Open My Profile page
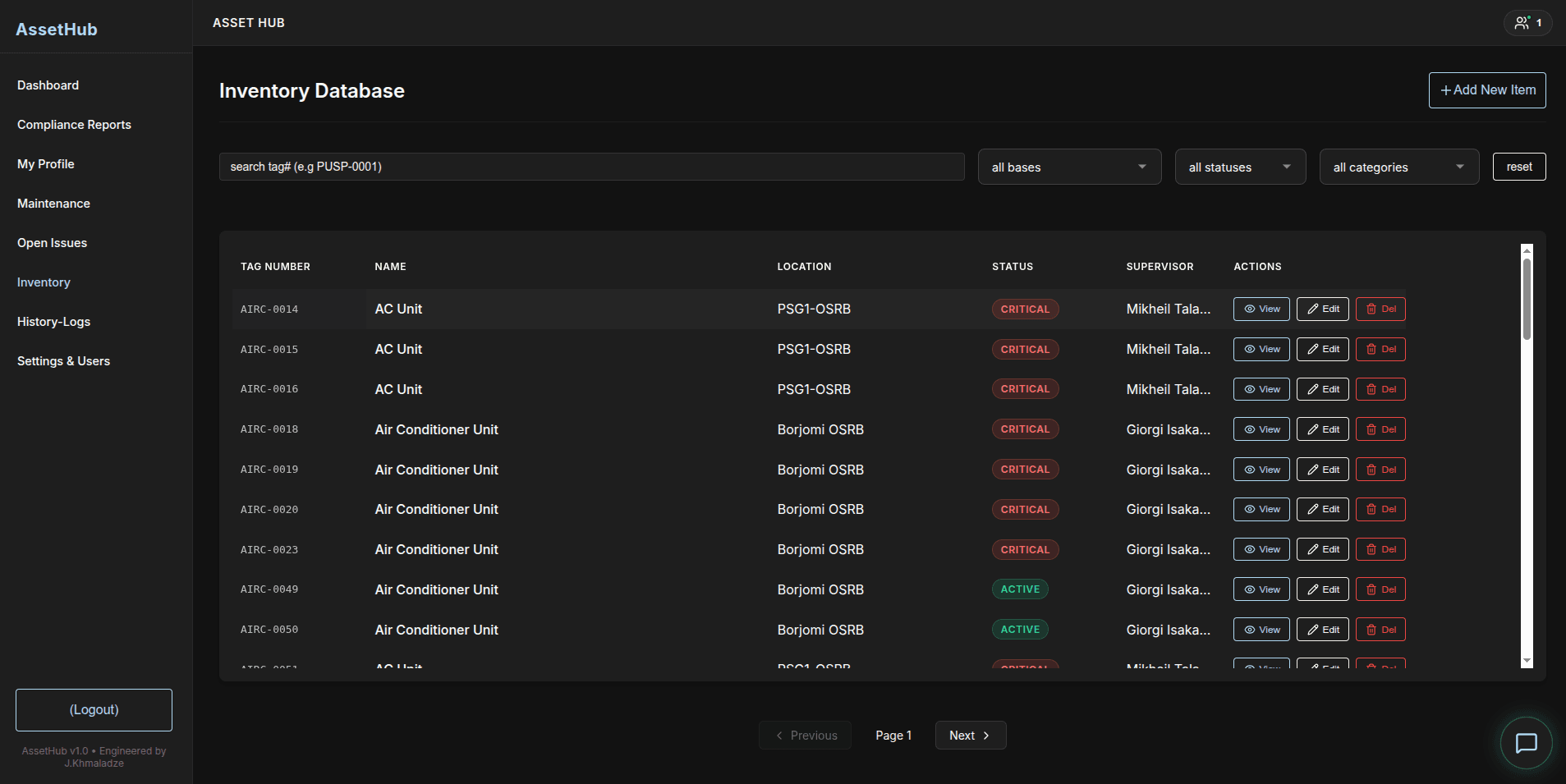The height and width of the screenshot is (784, 1566). [x=46, y=164]
